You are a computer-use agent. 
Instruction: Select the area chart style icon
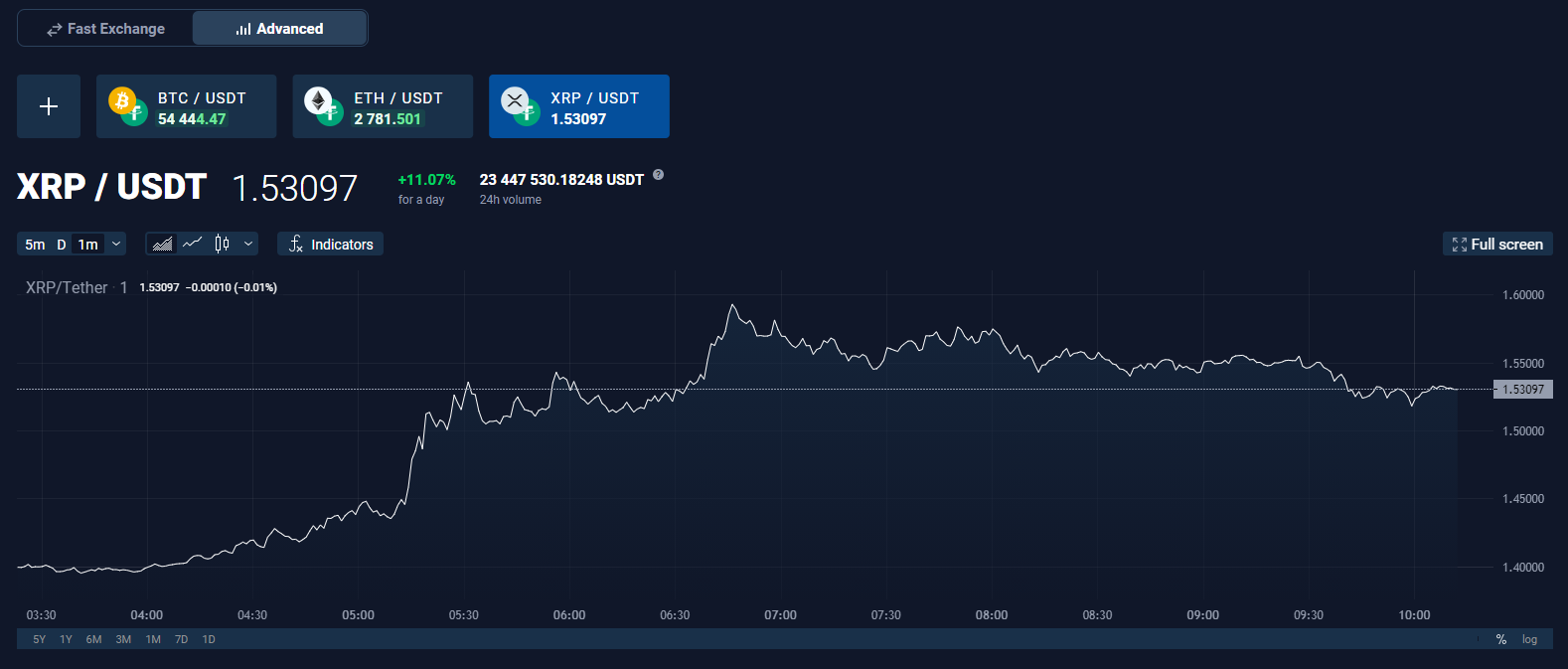(163, 244)
